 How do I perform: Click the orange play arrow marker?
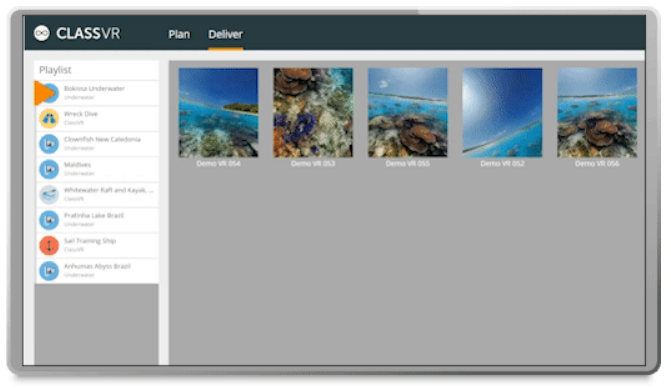(x=44, y=93)
